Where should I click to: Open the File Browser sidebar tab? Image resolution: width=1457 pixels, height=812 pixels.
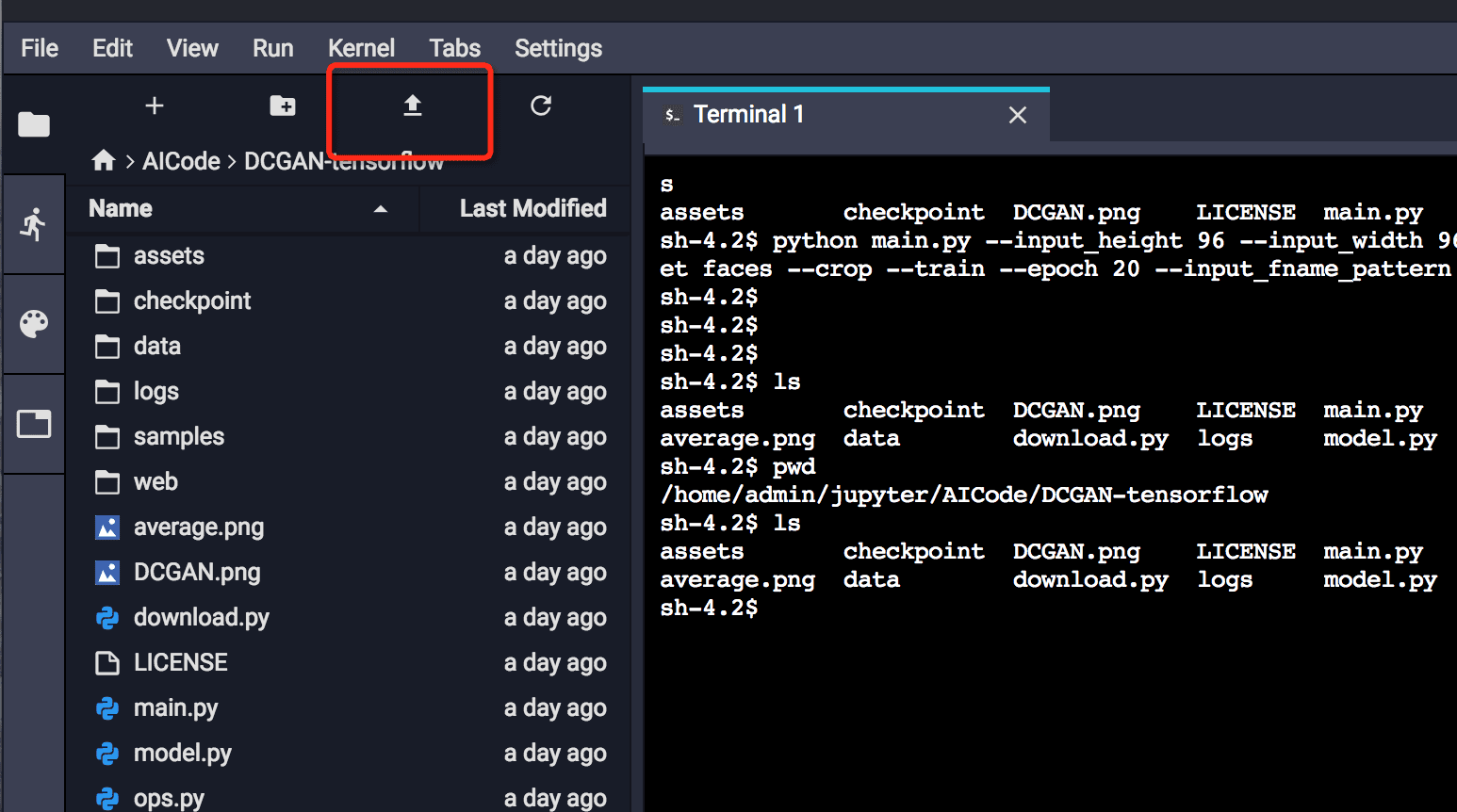coord(34,124)
